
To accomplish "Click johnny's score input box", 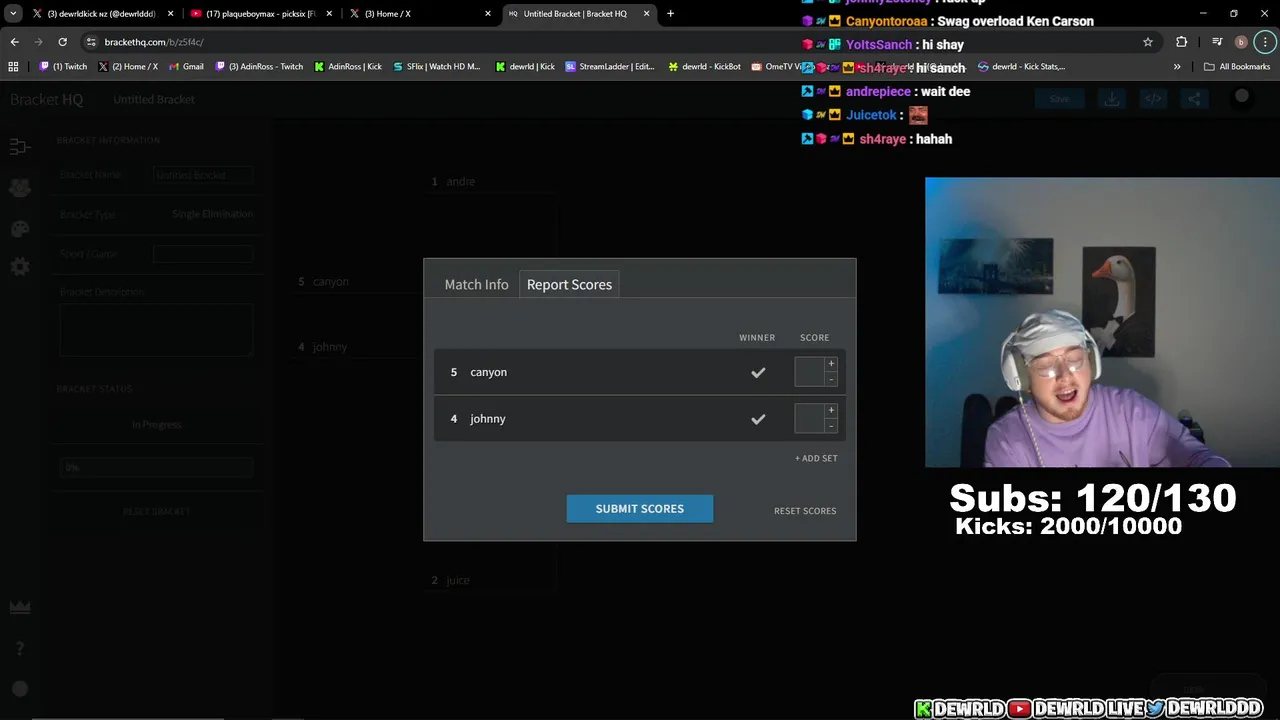I will [809, 419].
